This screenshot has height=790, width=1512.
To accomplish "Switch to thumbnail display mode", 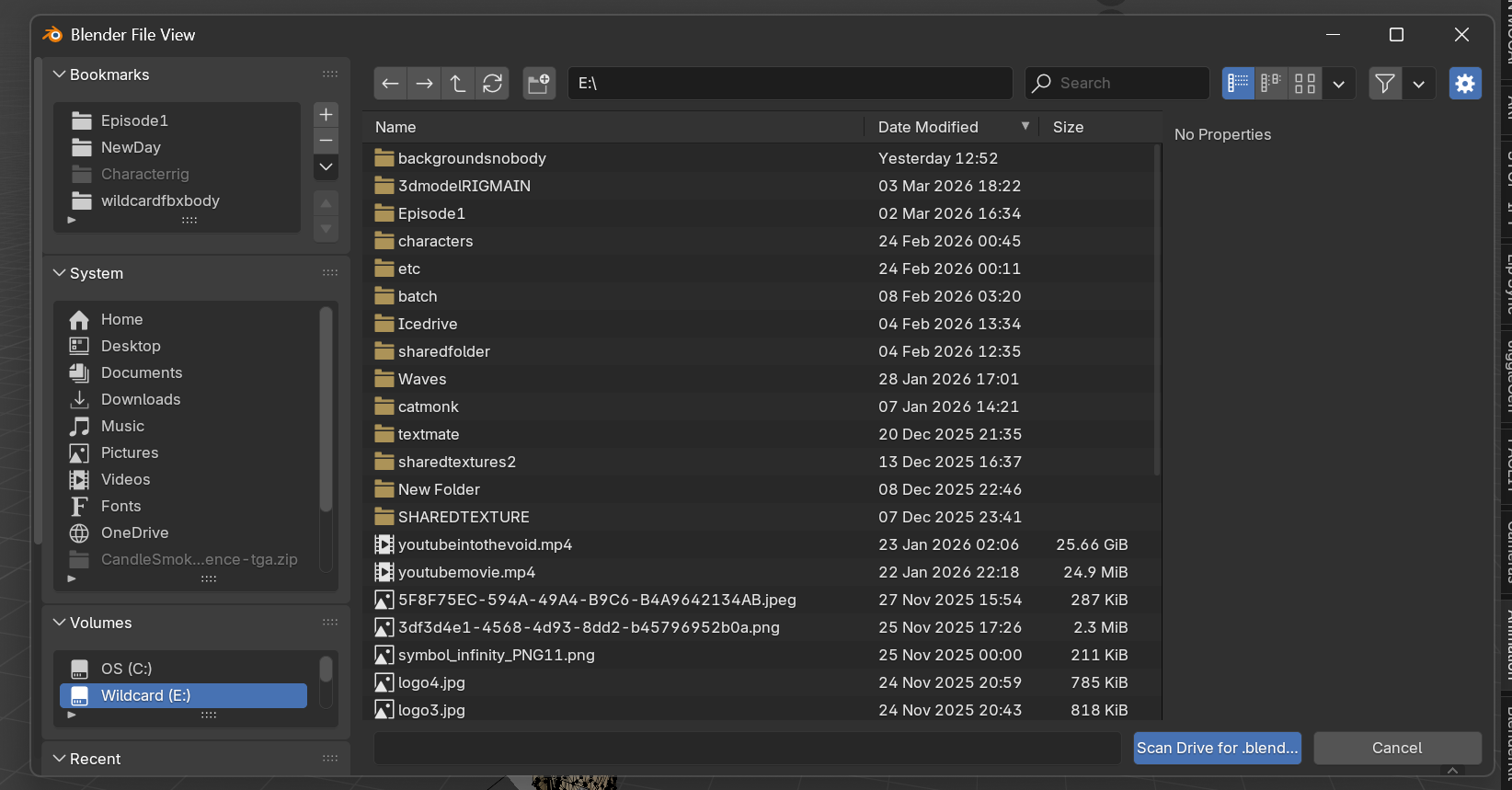I will [x=1305, y=84].
